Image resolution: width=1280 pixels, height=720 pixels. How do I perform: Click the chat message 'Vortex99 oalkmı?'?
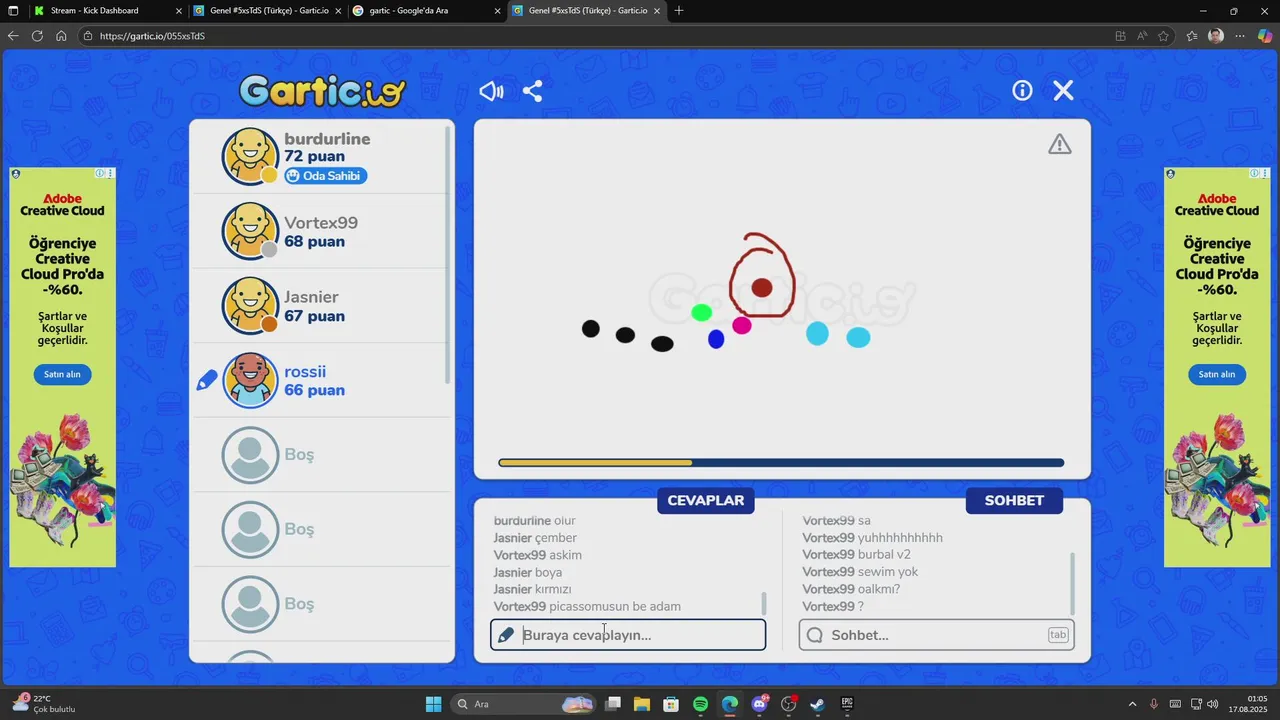pos(851,589)
